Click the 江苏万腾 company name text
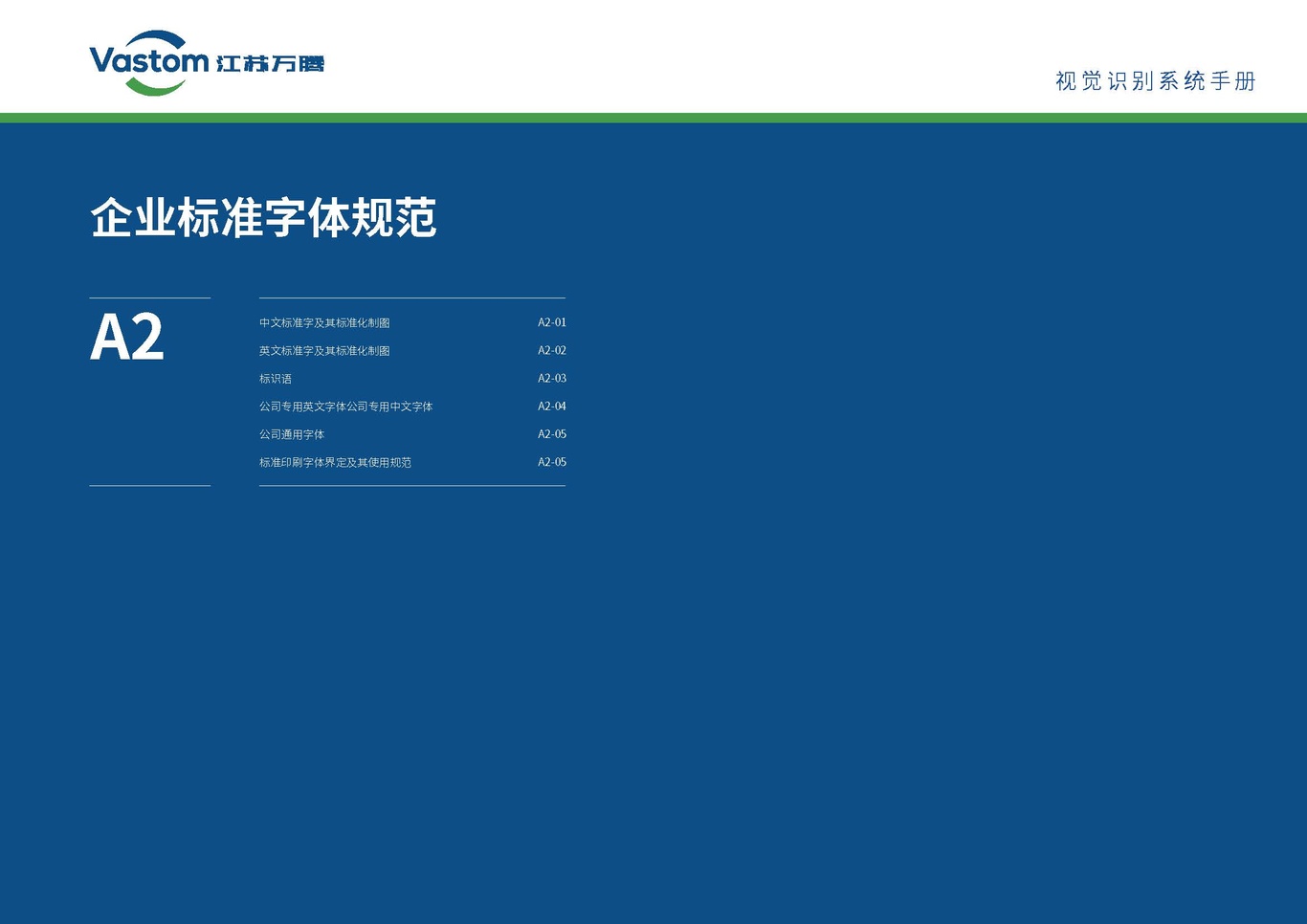1307x924 pixels. click(x=271, y=64)
